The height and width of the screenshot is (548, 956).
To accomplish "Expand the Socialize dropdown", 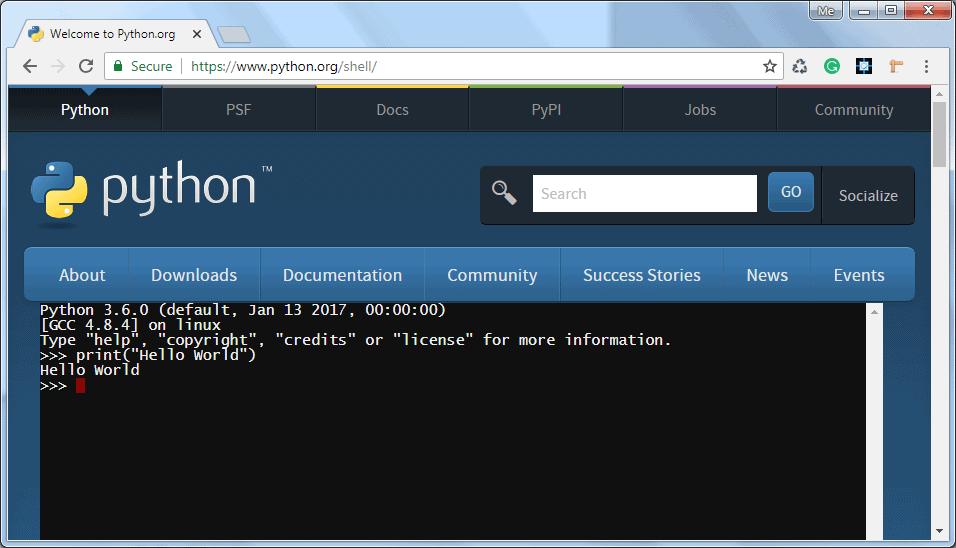I will coord(868,196).
